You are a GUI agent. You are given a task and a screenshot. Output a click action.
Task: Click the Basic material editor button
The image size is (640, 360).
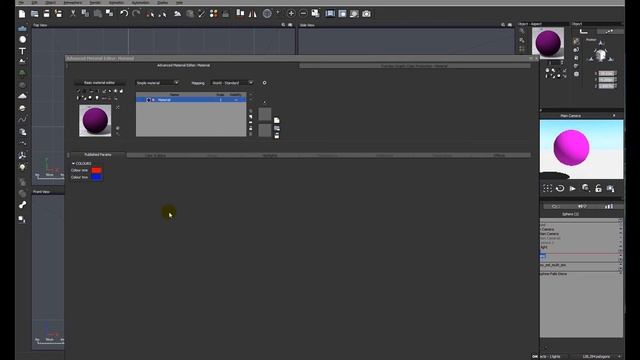point(99,83)
